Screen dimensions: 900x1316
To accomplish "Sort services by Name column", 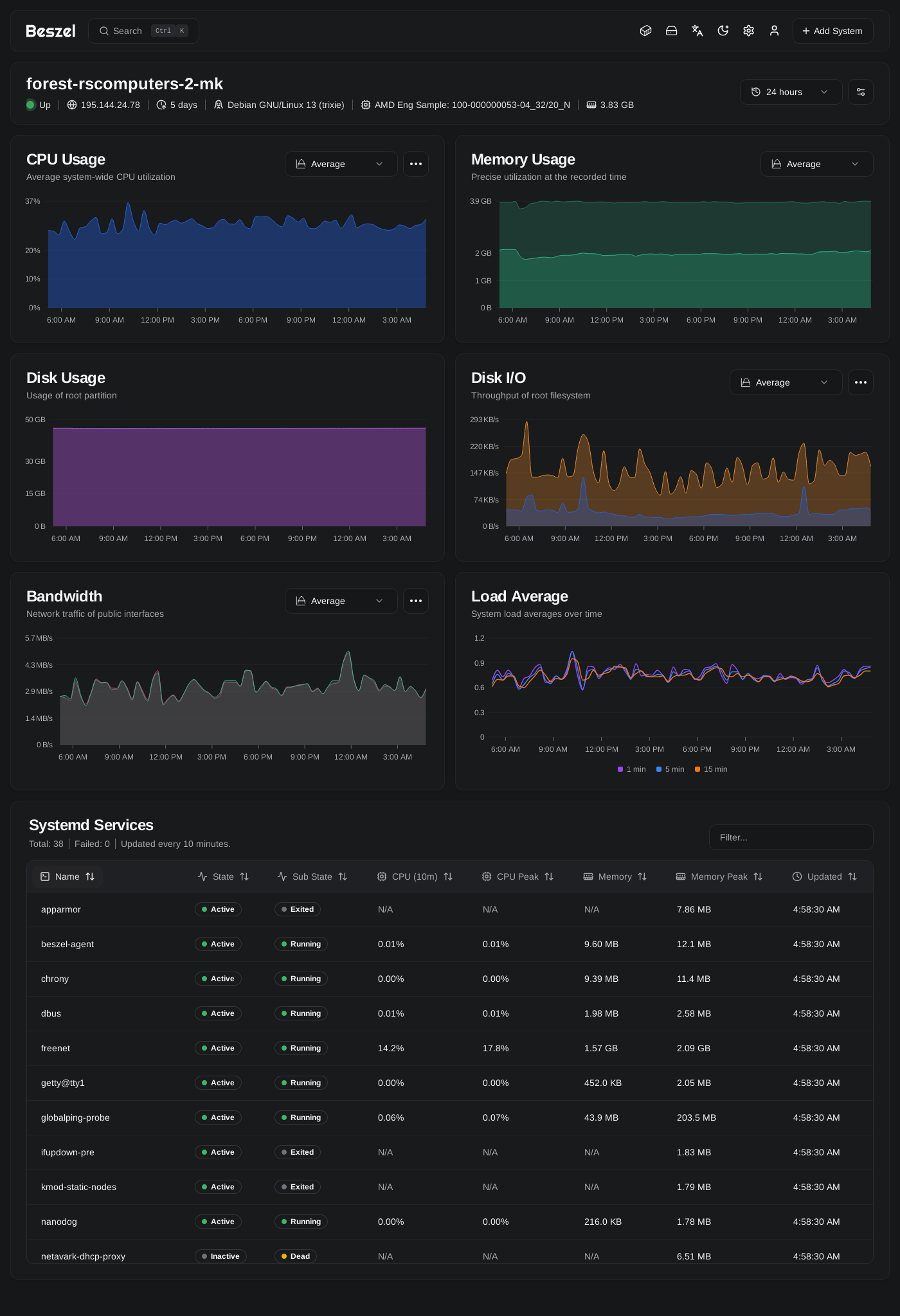I will click(x=67, y=876).
